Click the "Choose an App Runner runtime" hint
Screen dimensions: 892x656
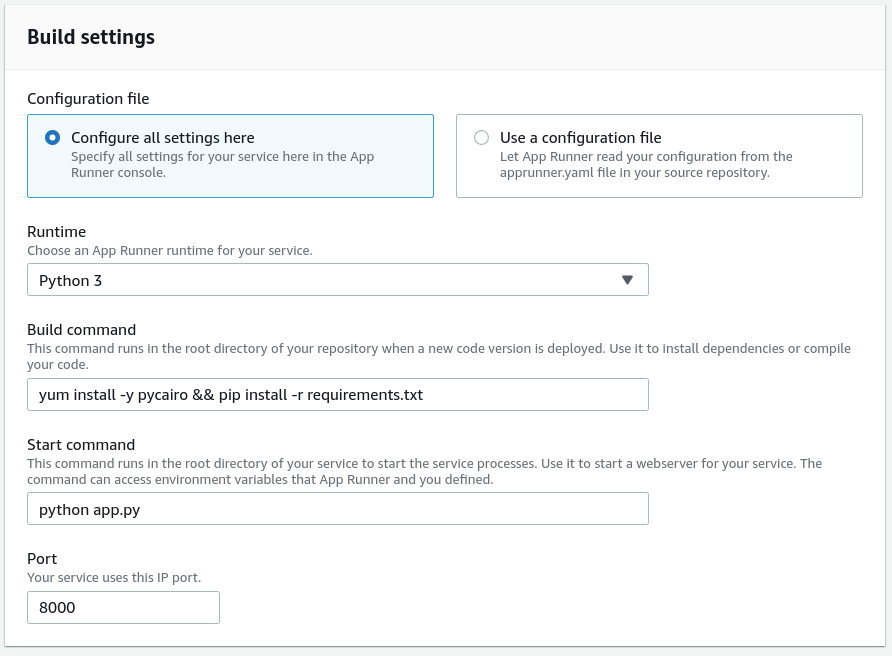coord(169,250)
